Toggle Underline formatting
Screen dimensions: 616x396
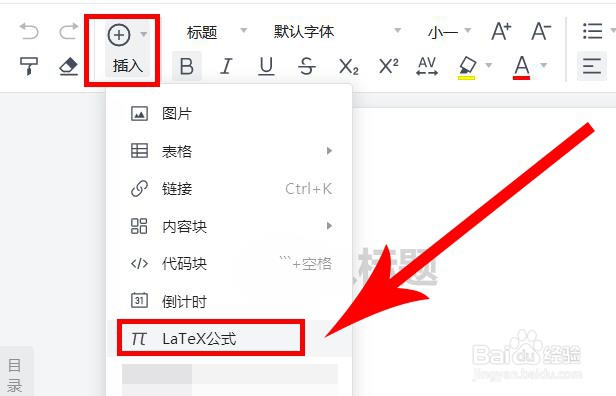(266, 66)
